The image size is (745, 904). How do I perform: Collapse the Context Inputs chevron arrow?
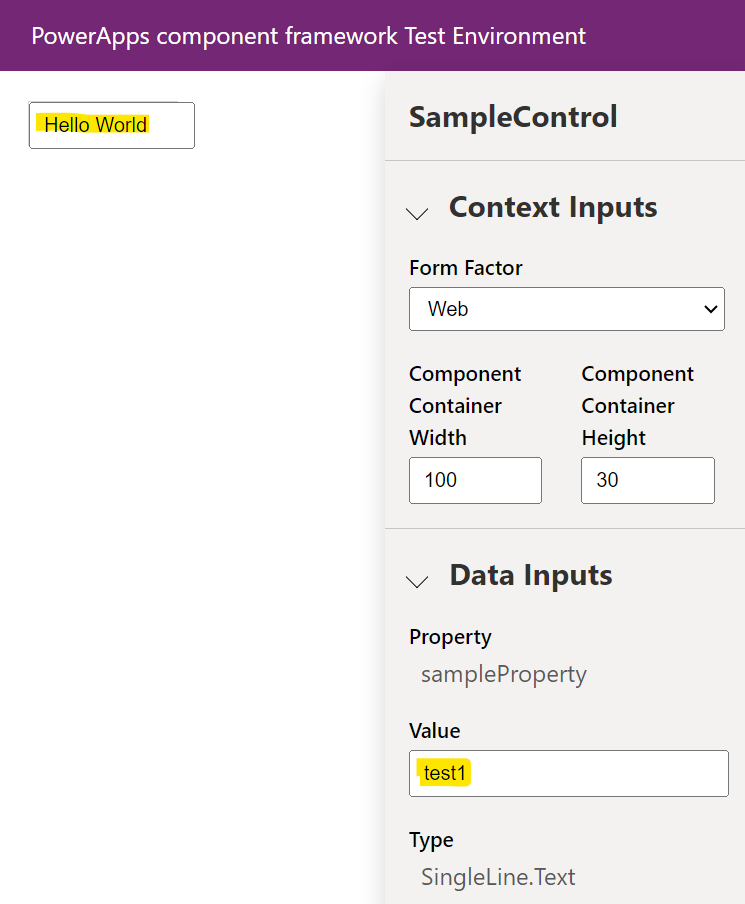pos(417,212)
